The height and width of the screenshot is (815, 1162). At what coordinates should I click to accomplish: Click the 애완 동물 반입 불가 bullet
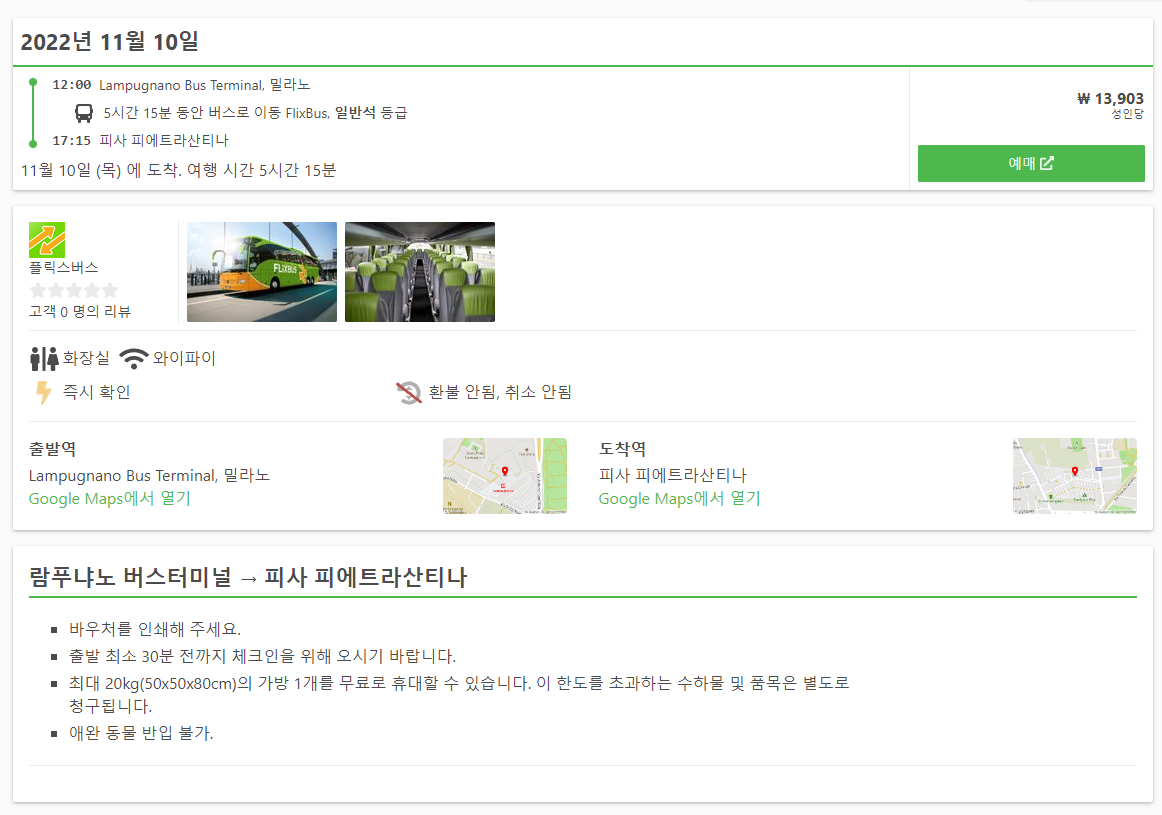pyautogui.click(x=142, y=733)
